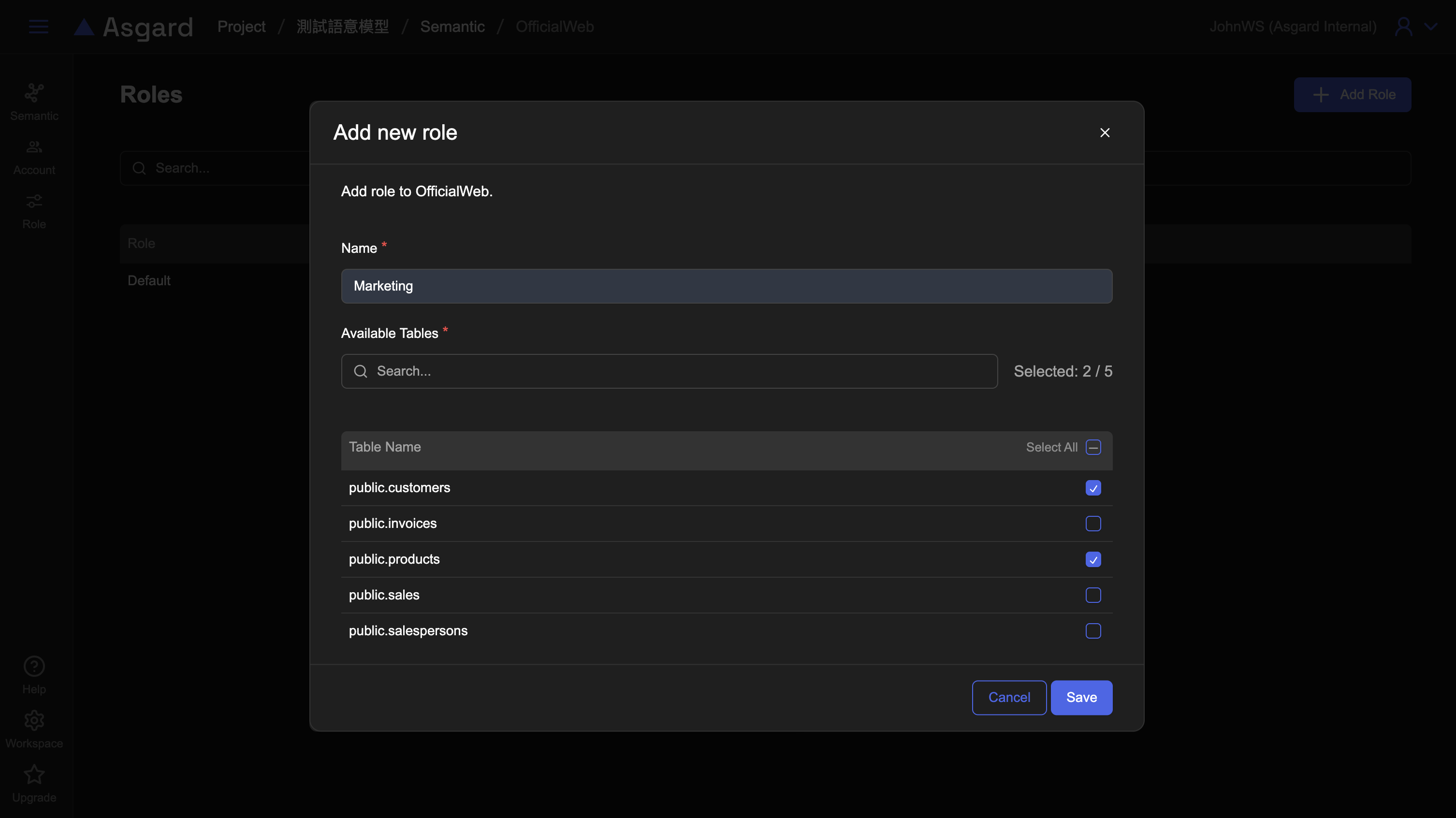Click the Asgard triangle logo
Viewport: 1456px width, 818px height.
coord(84,27)
